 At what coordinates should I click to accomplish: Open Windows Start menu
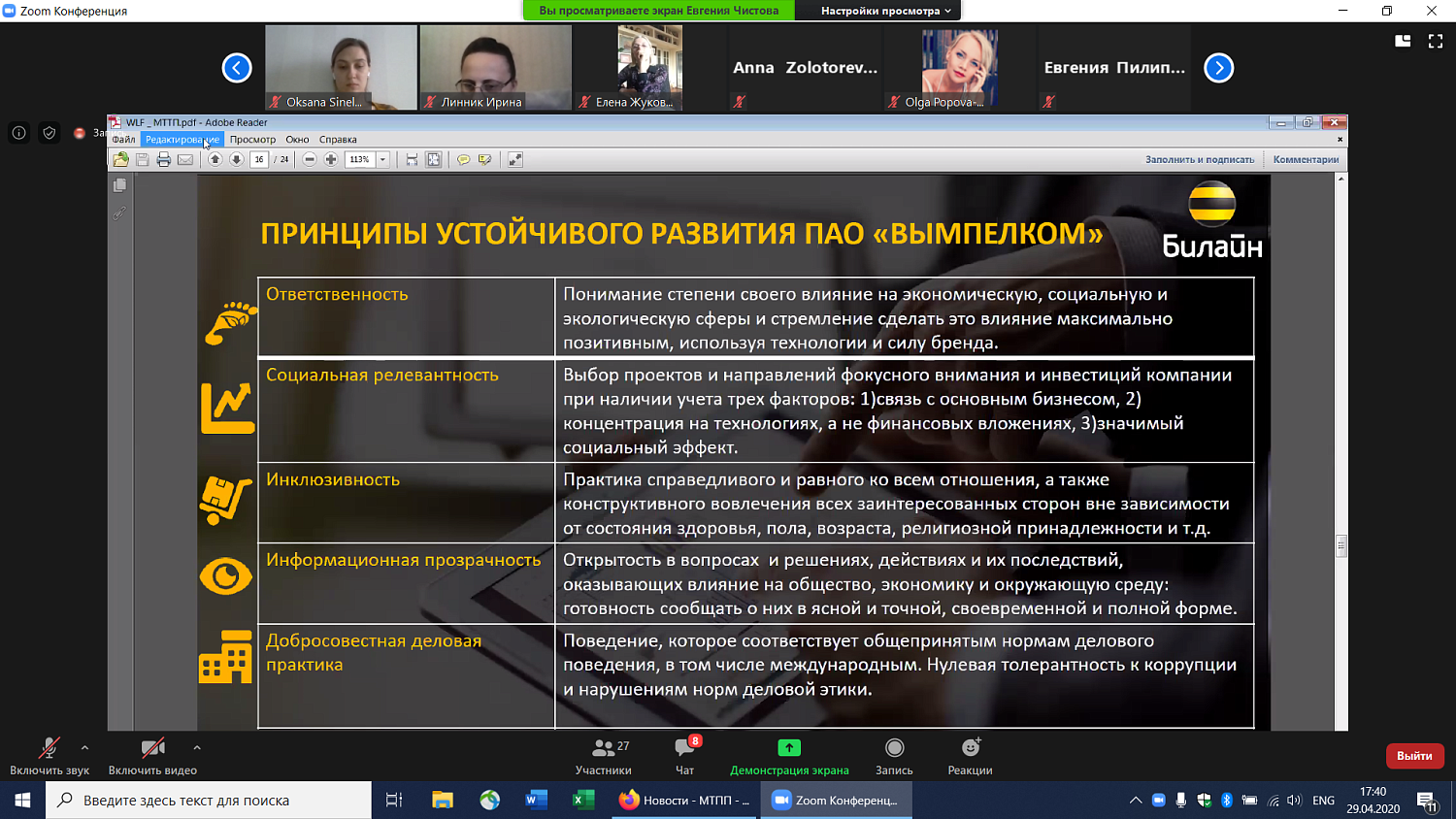pos(22,801)
